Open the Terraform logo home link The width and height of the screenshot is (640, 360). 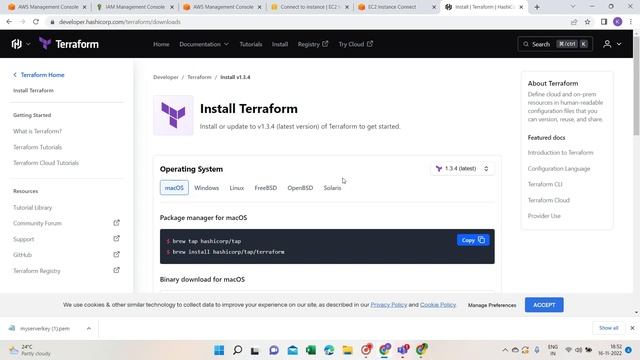[69, 44]
